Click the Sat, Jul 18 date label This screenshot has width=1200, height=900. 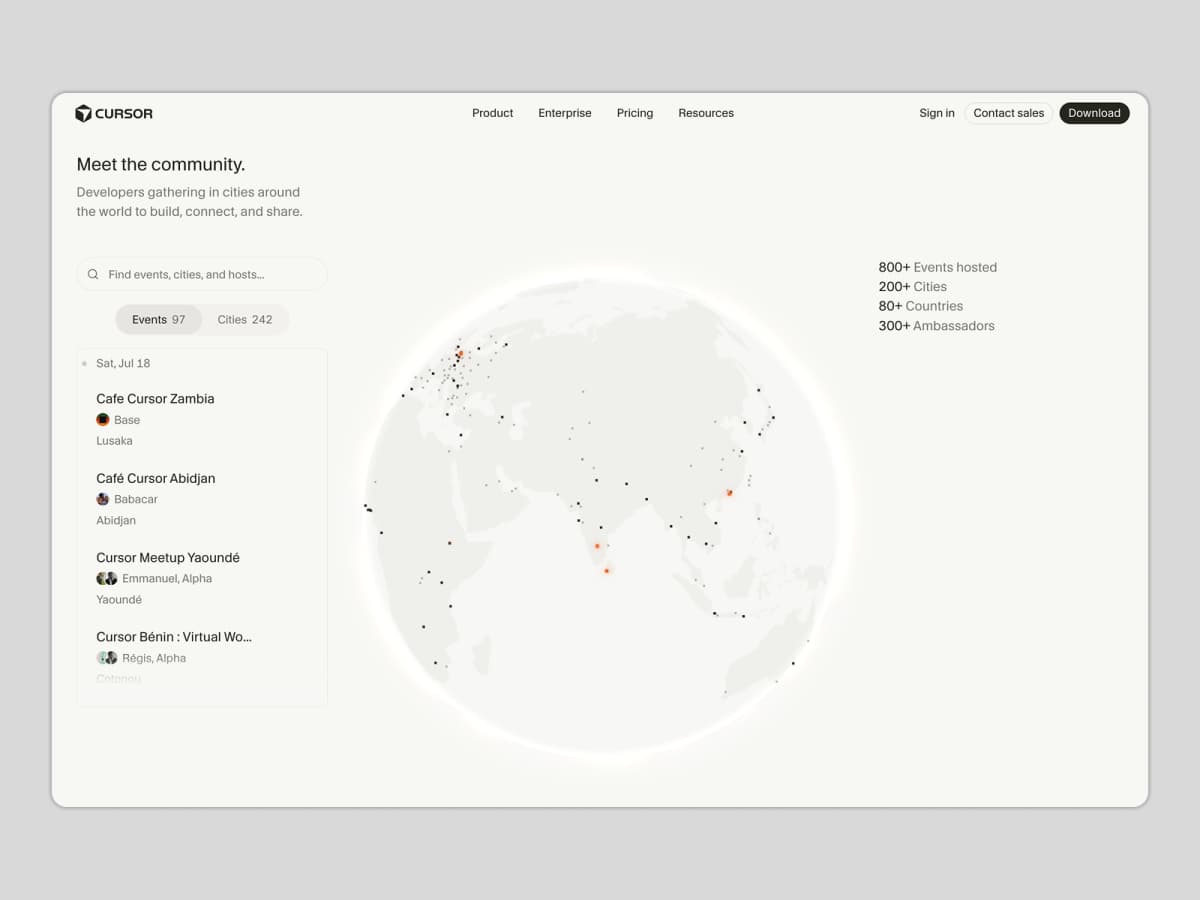tap(123, 363)
